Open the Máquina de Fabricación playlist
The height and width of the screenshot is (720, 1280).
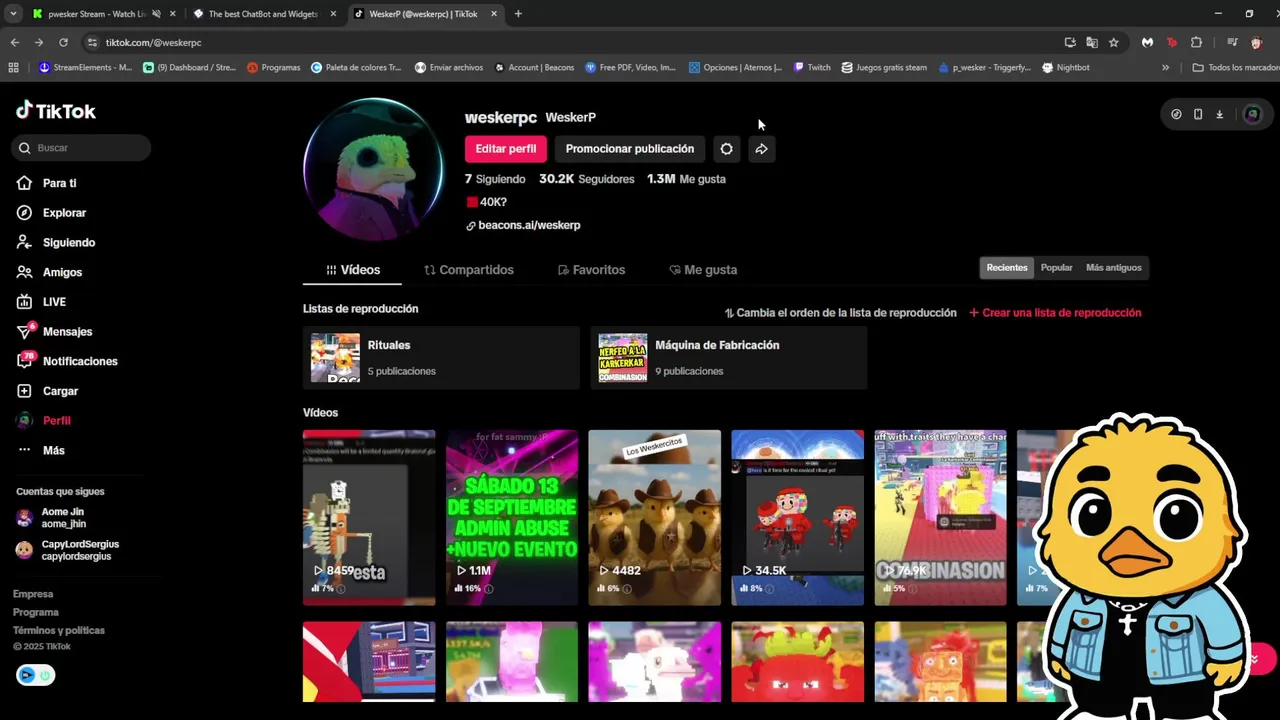point(728,357)
